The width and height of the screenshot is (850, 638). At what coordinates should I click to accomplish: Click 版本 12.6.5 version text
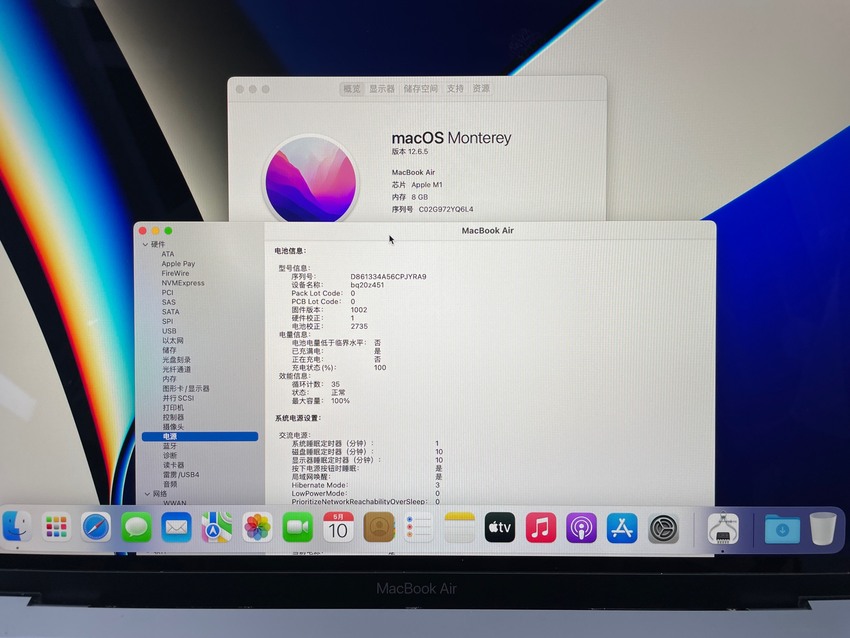[410, 152]
